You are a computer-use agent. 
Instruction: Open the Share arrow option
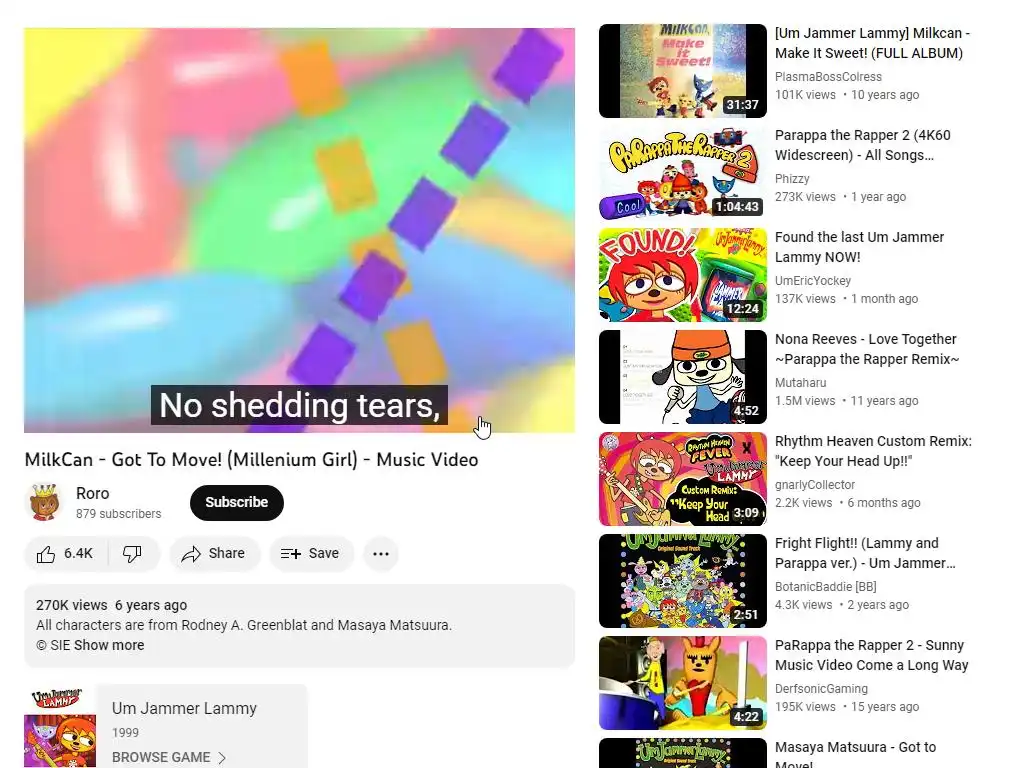coord(214,554)
